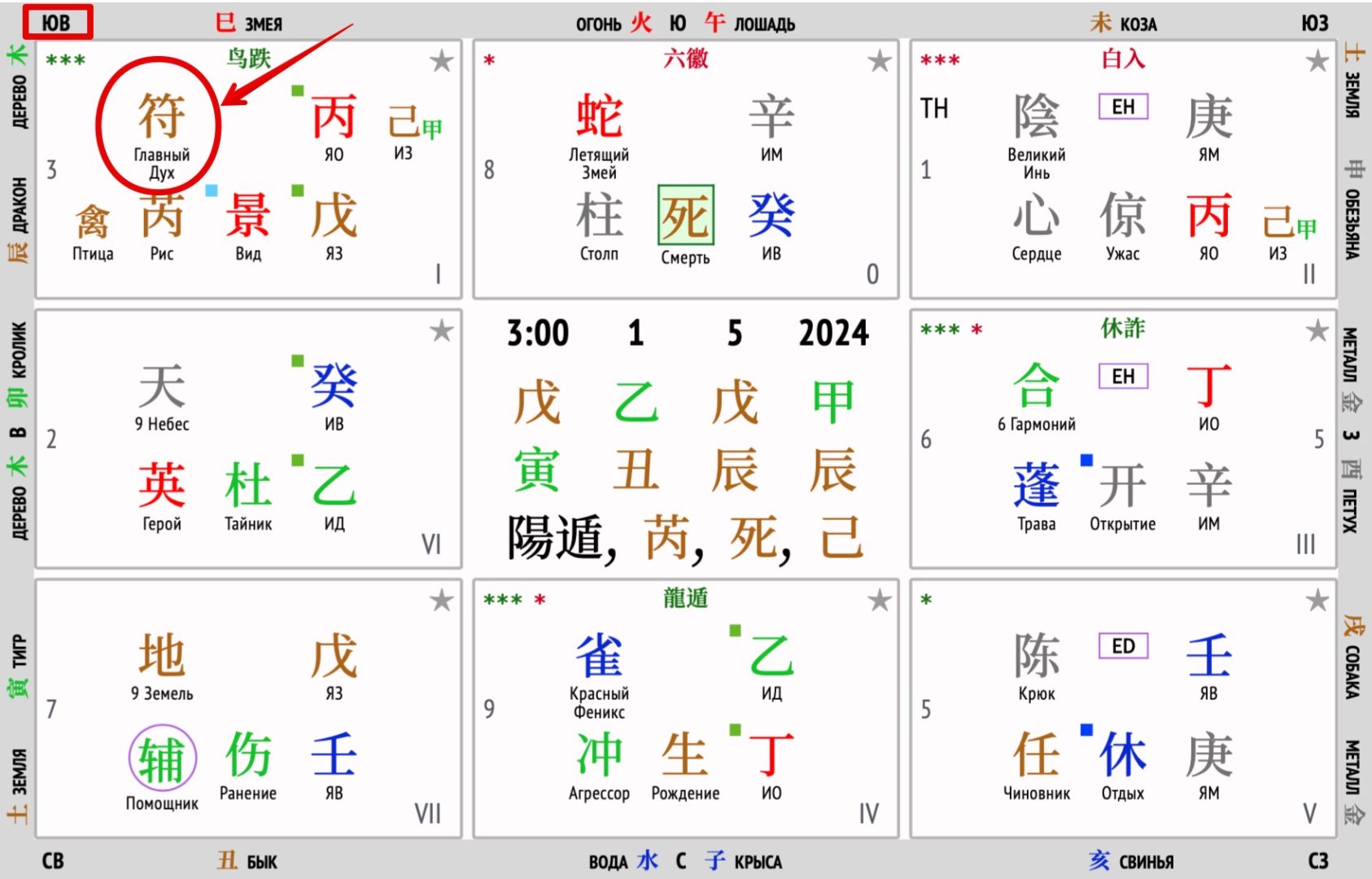The image size is (1372, 879).
Task: Select the green 合 6 Гармоний symbol
Action: pos(1036,386)
